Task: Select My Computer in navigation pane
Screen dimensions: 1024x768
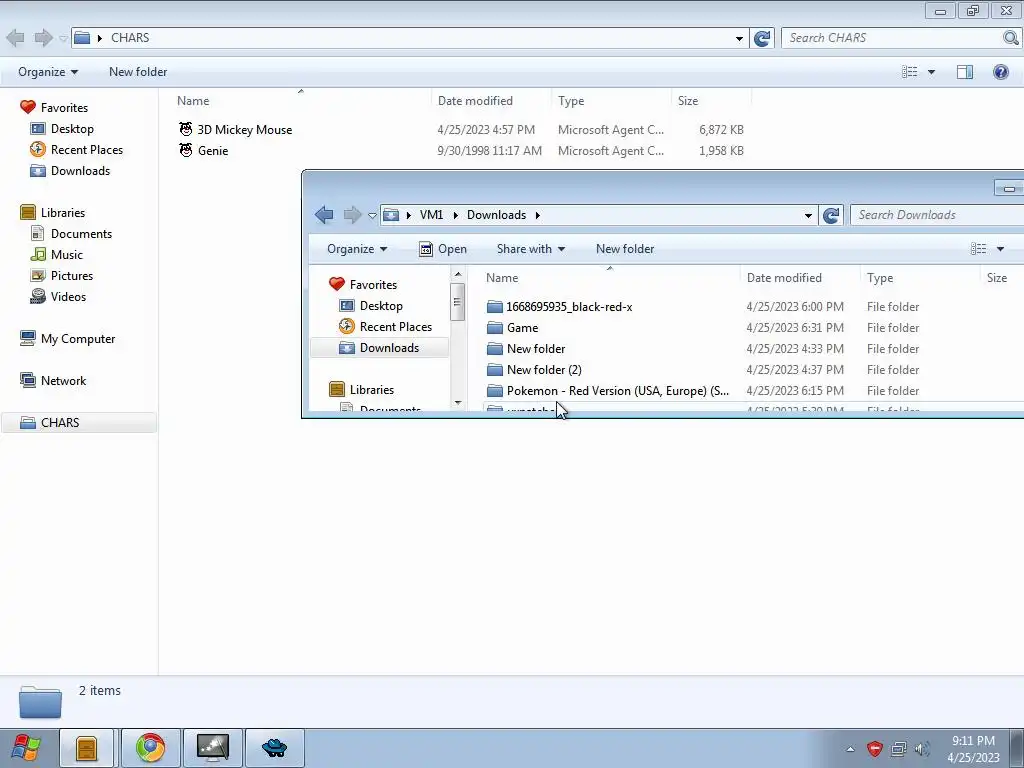Action: [x=78, y=338]
